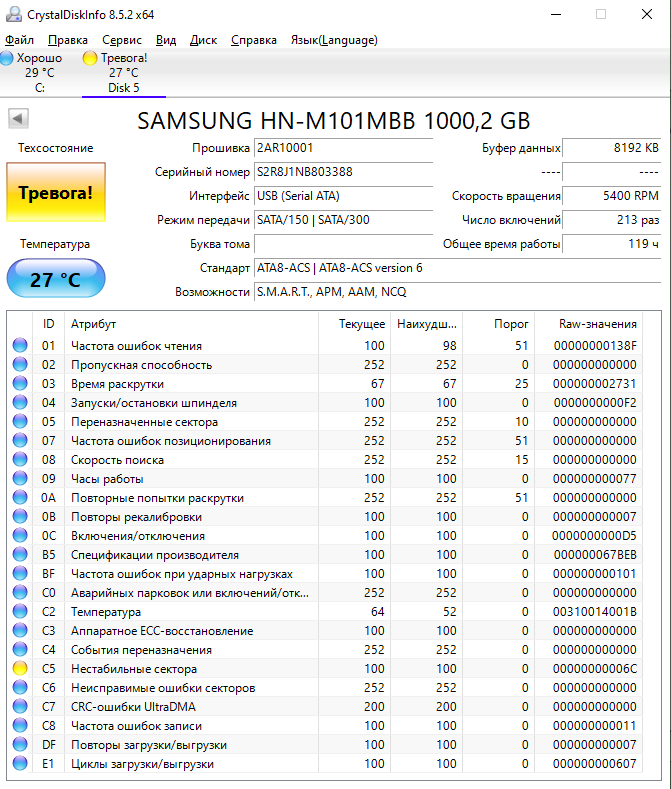671x789 pixels.
Task: Click the yellow Тревога! indicator for Disk 5
Action: point(90,58)
